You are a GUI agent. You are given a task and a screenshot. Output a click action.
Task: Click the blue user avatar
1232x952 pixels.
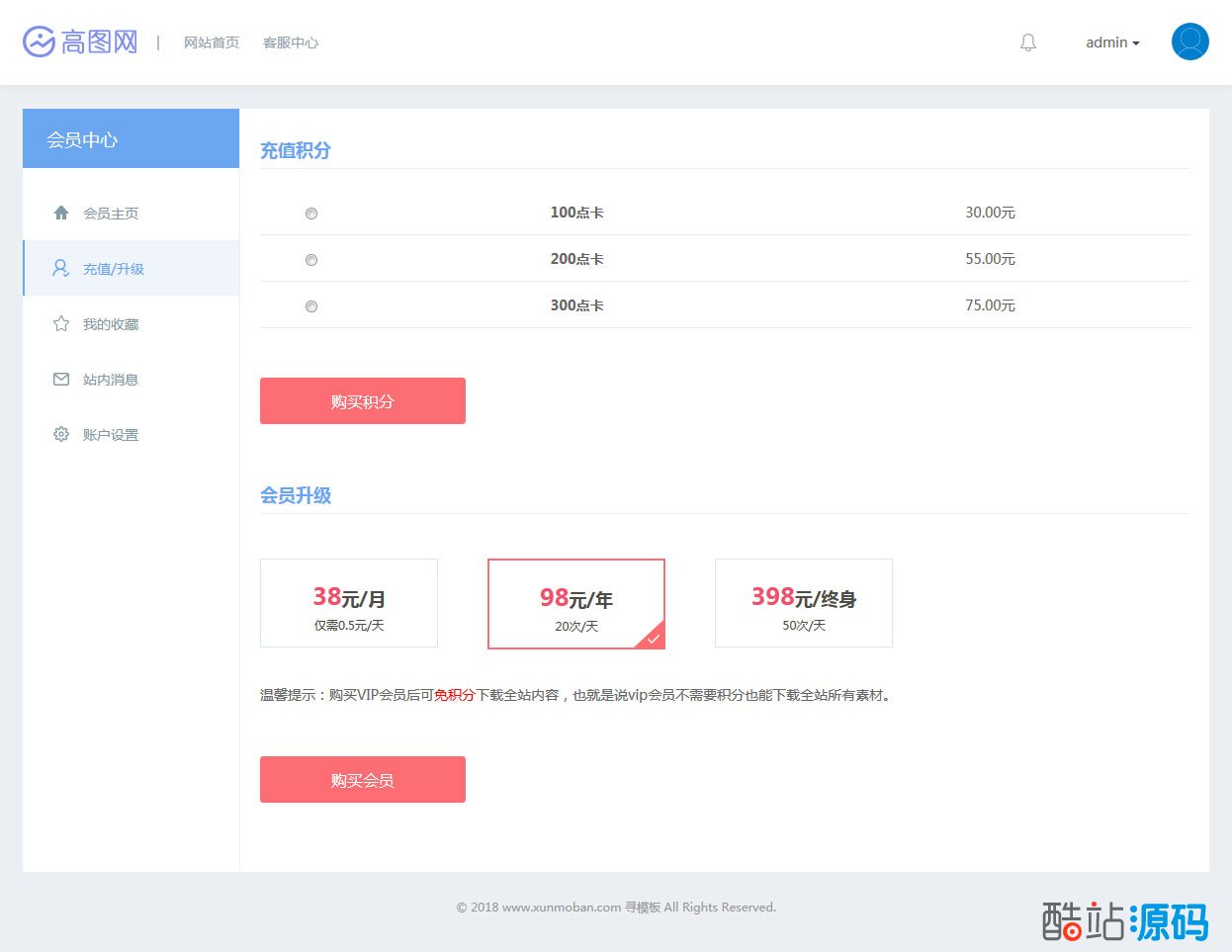click(x=1189, y=43)
